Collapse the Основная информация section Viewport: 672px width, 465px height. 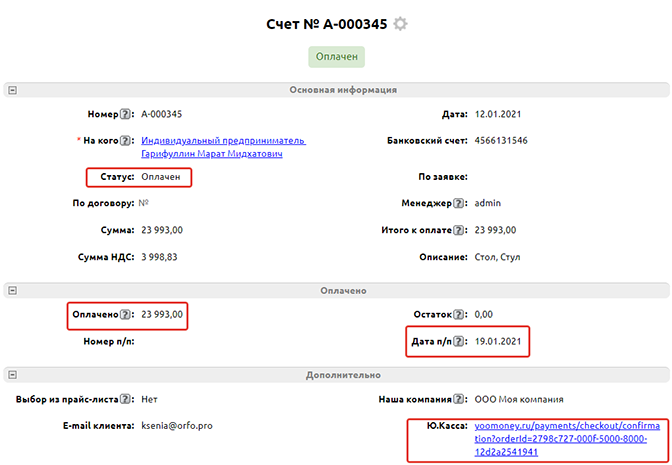(12, 90)
